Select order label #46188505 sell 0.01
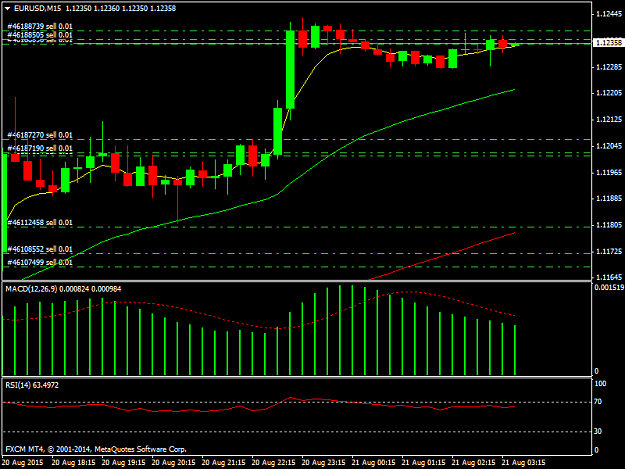The width and height of the screenshot is (625, 469). [x=40, y=35]
